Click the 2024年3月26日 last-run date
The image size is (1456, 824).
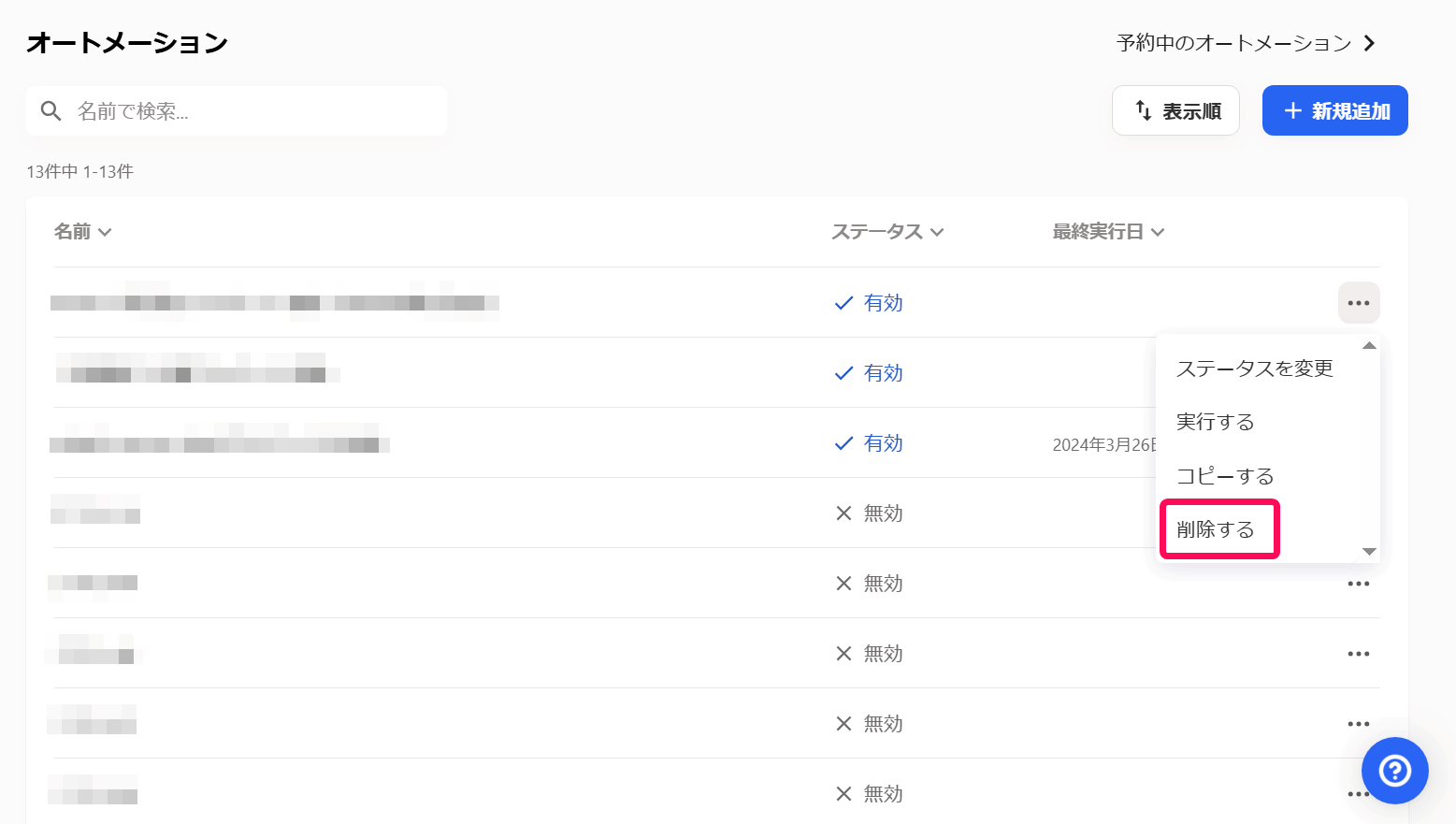coord(1104,445)
